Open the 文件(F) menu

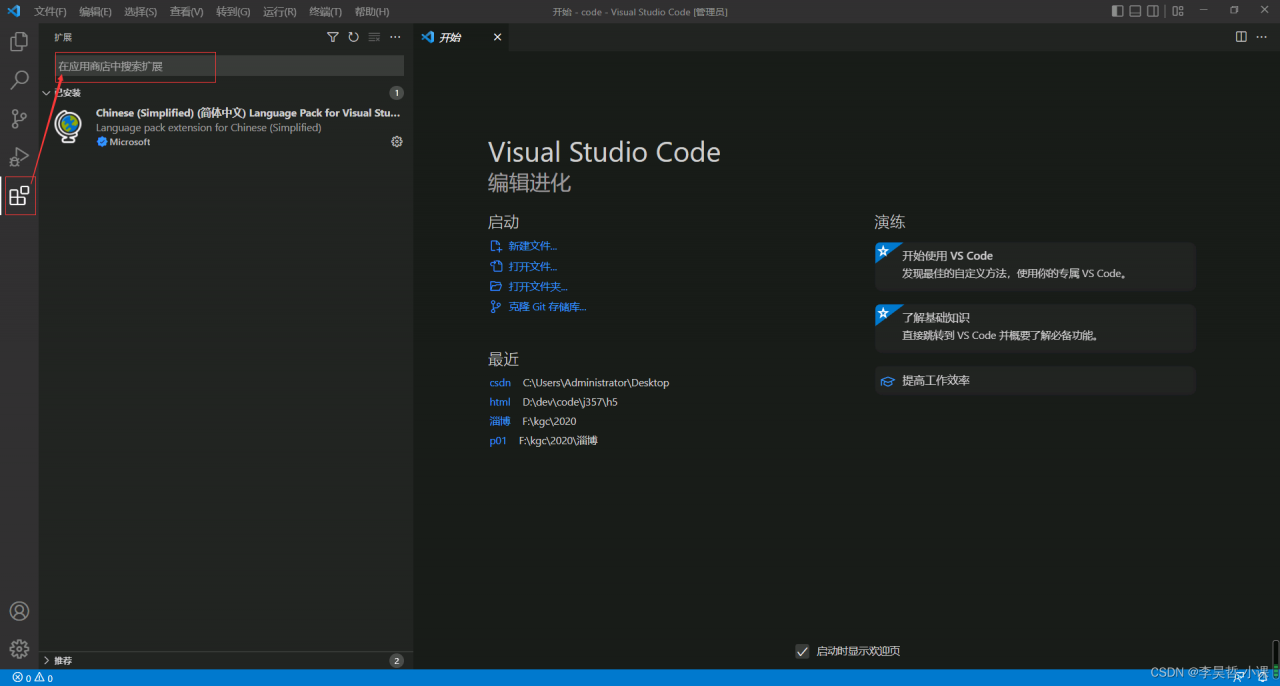[x=50, y=11]
